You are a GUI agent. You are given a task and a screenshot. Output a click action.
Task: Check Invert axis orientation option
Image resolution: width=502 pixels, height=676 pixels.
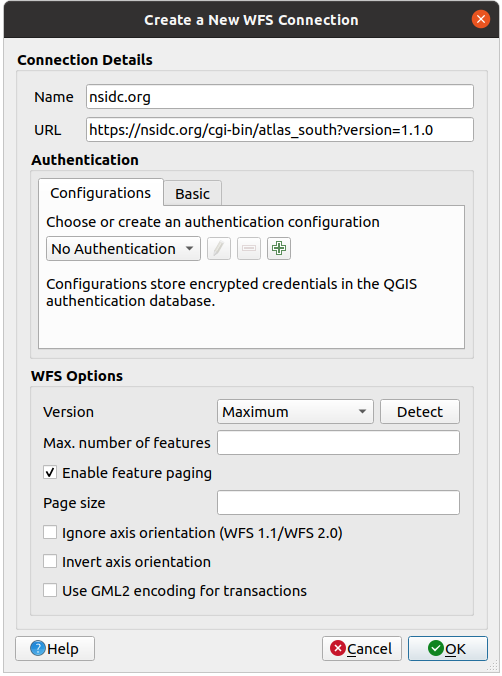50,562
